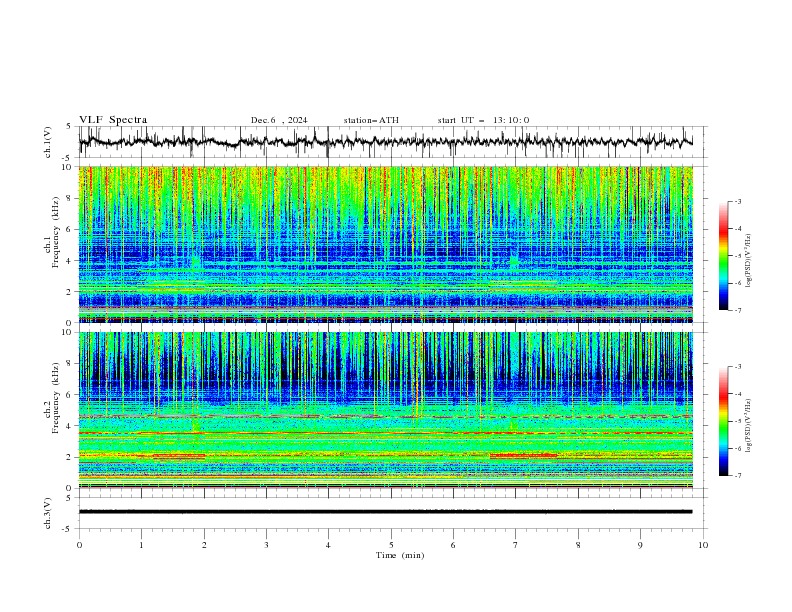The image size is (792, 612).
Task: Click the "-5" tick on ch.1 colorbar
Action: click(738, 256)
